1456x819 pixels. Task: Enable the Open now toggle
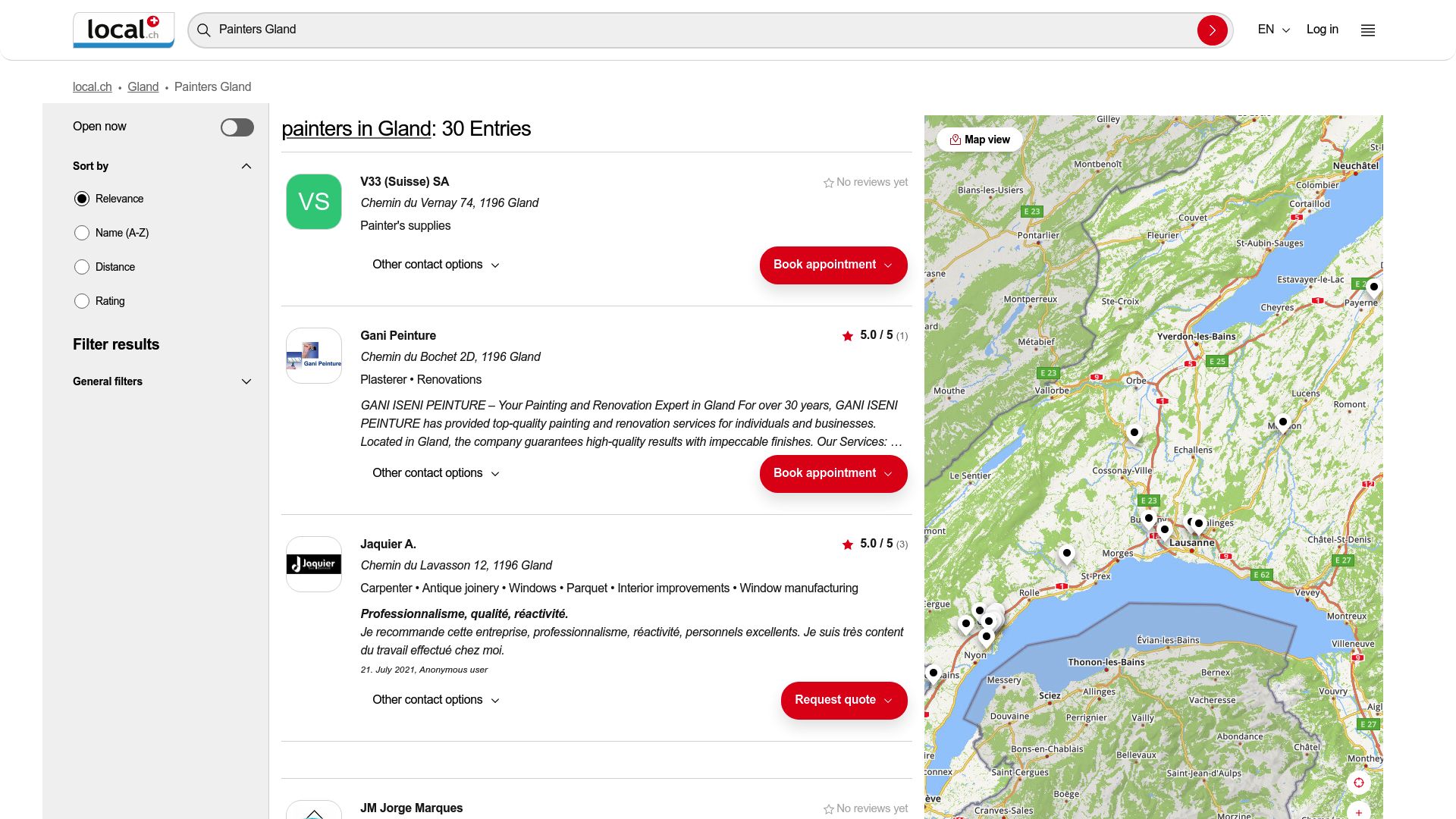click(x=236, y=127)
